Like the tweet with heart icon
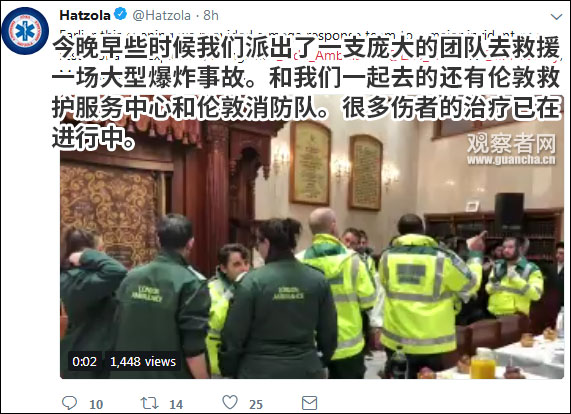The height and width of the screenshot is (414, 571). point(230,402)
